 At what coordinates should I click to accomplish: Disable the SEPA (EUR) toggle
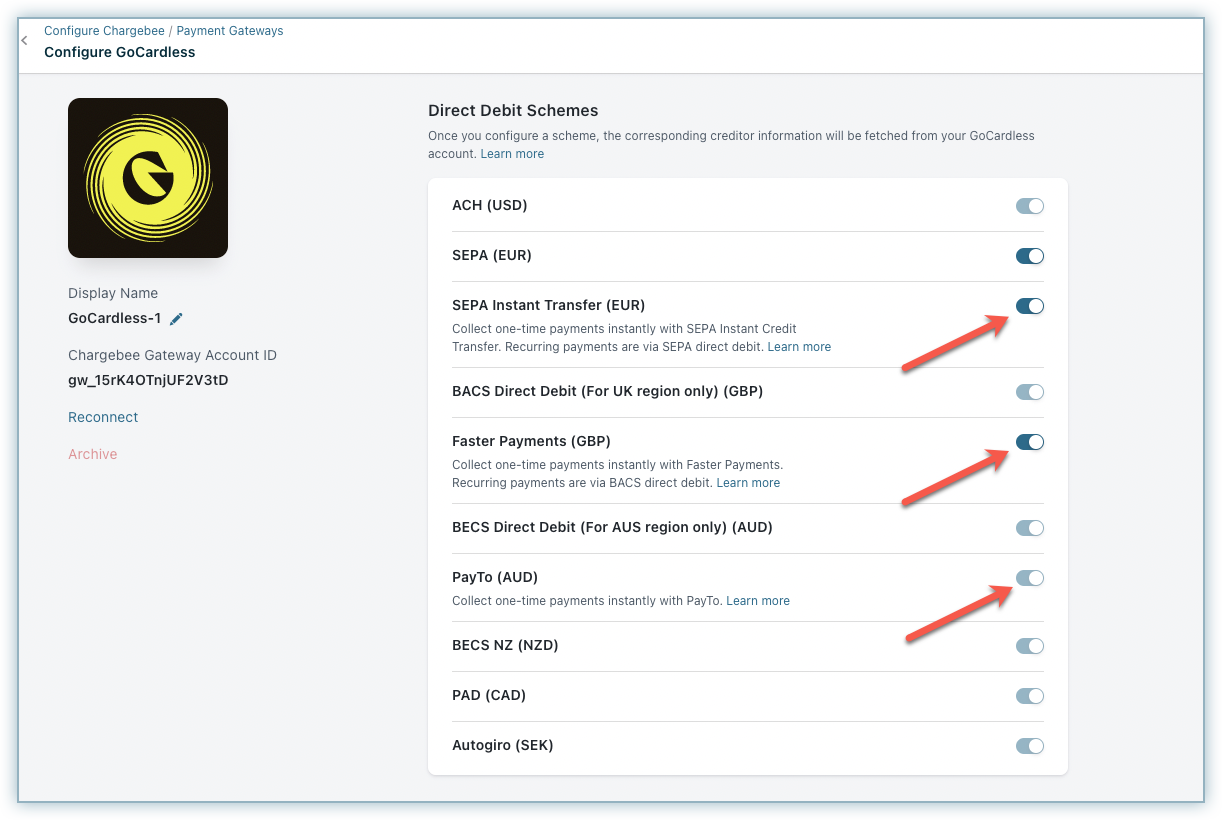click(1029, 256)
